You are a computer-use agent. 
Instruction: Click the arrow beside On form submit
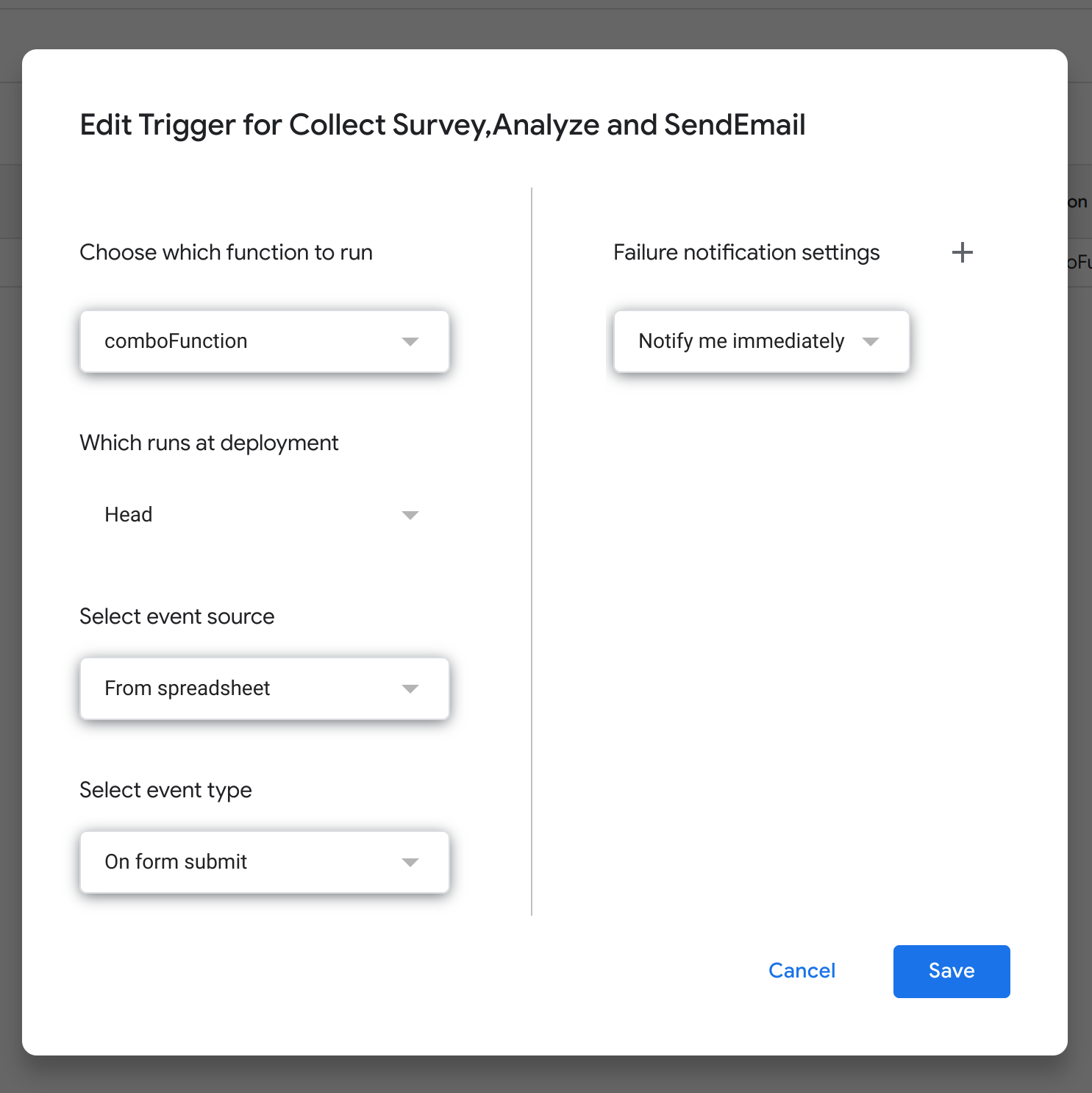pos(410,862)
